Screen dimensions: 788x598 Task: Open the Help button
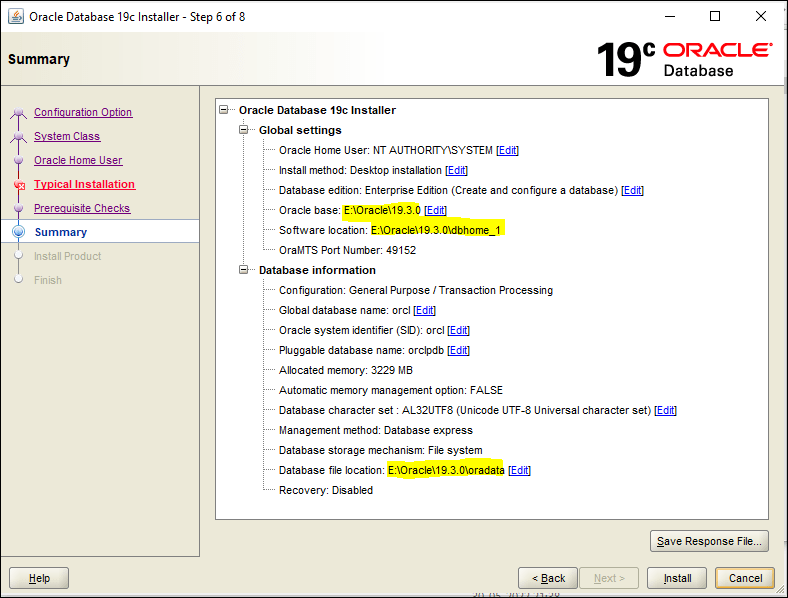[39, 578]
